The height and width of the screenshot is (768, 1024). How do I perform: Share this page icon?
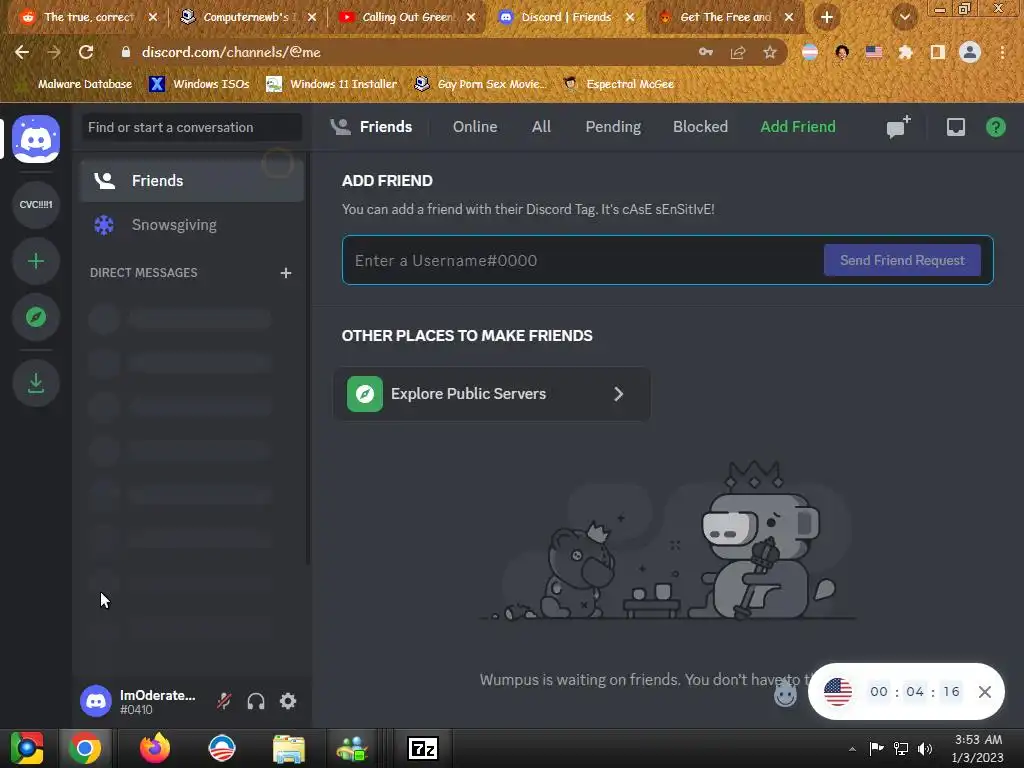click(738, 52)
